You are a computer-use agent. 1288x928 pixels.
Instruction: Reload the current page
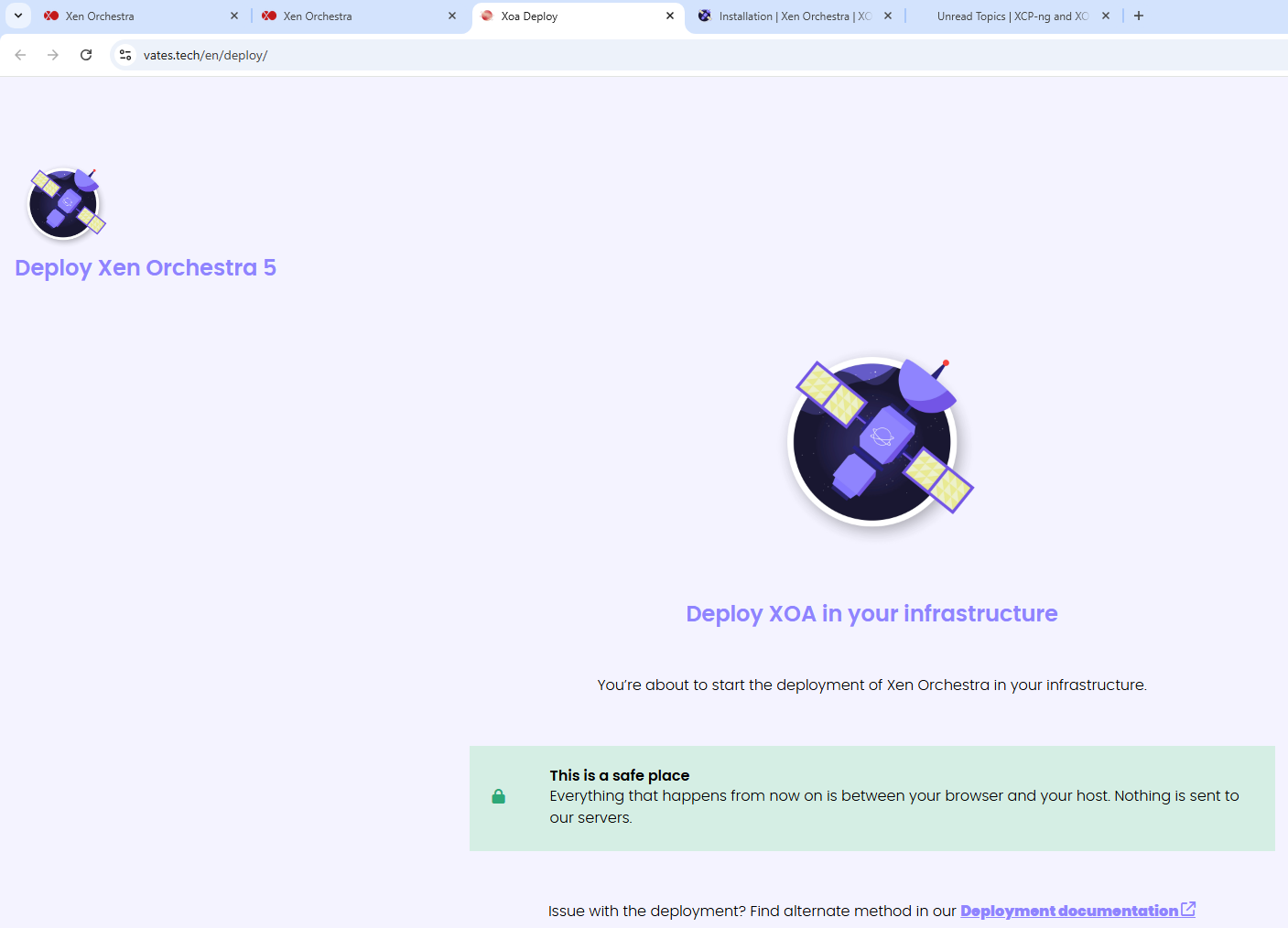tap(86, 55)
